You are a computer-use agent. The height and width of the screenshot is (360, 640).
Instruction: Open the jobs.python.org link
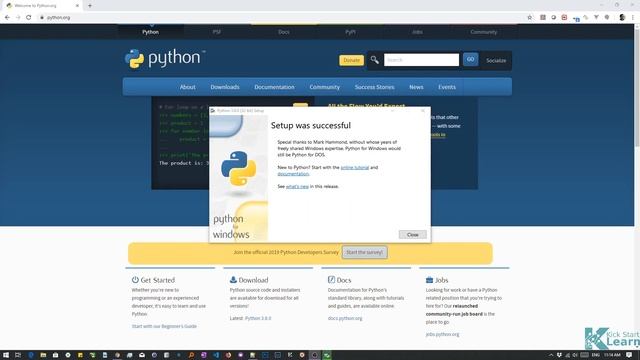442,334
